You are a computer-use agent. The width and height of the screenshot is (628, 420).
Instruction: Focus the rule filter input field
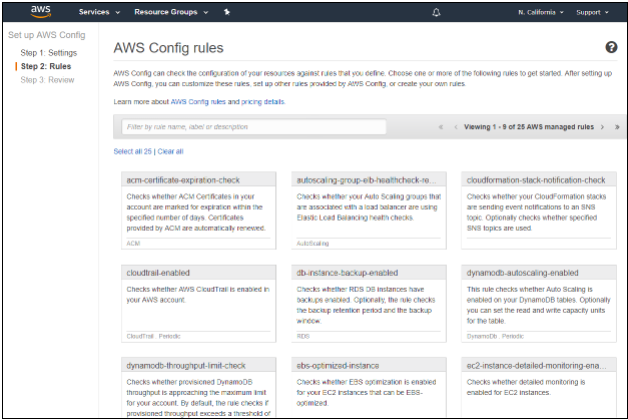(x=254, y=127)
